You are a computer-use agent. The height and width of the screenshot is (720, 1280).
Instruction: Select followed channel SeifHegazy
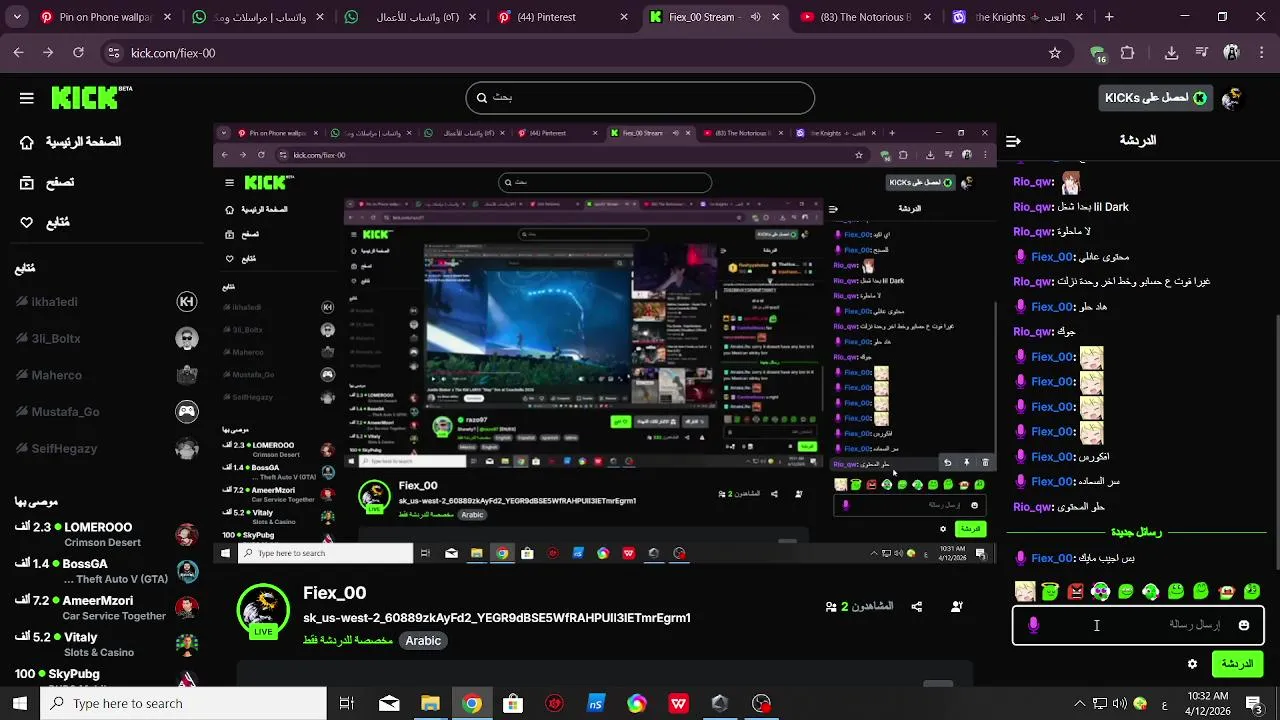coord(106,448)
